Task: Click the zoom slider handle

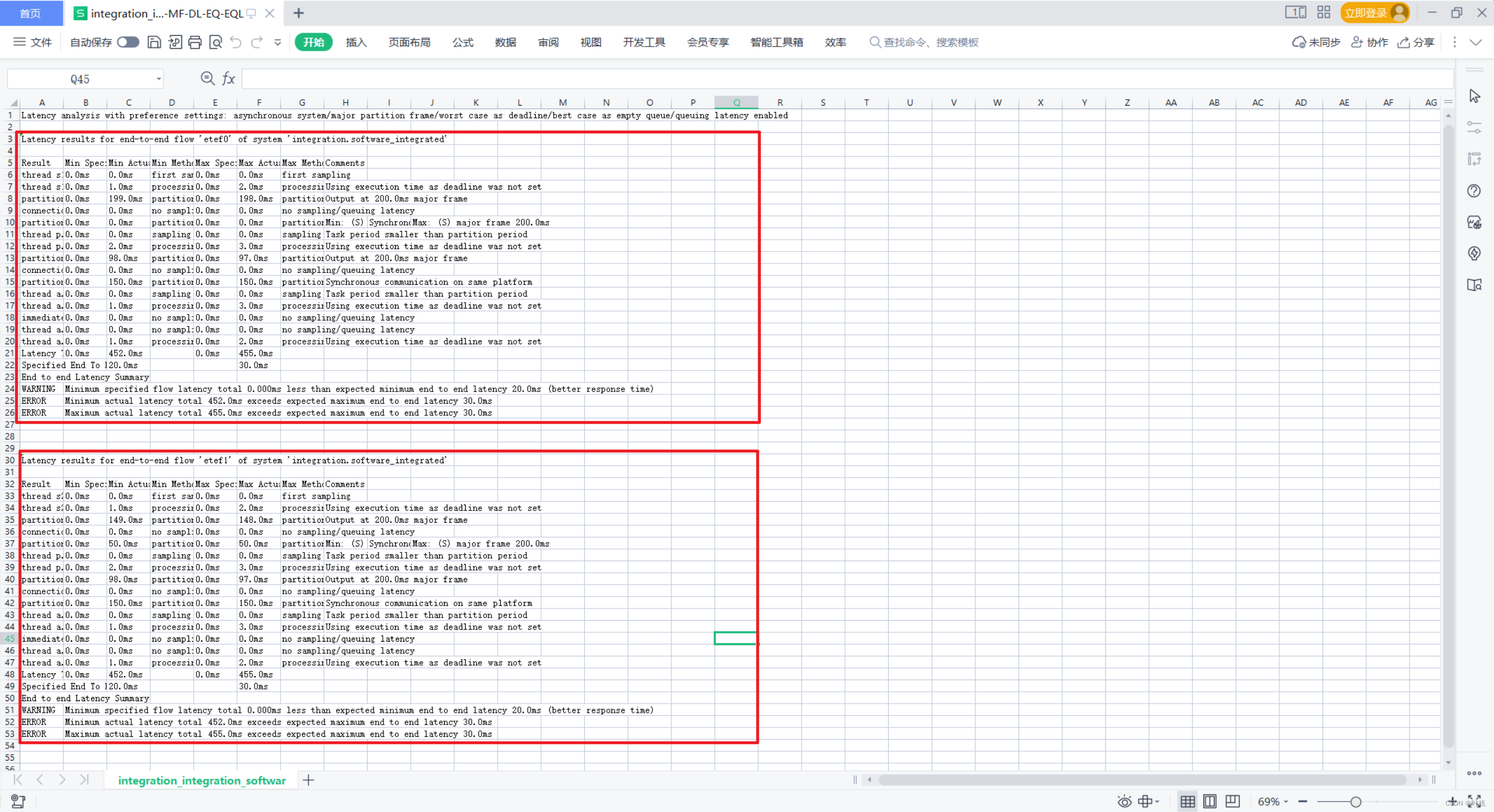Action: point(1356,801)
